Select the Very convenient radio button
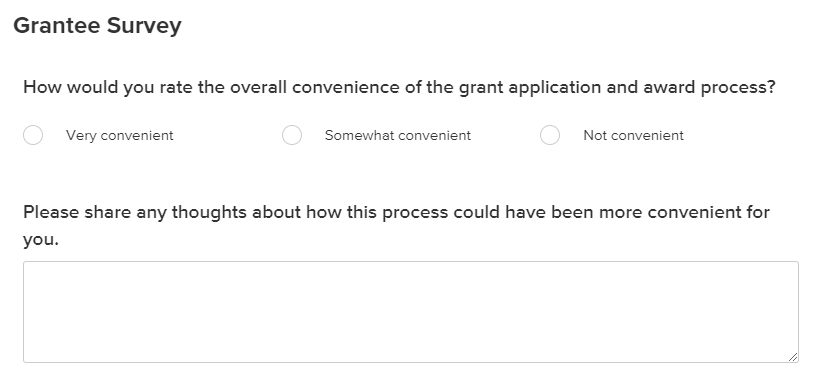The height and width of the screenshot is (384, 819). 33,135
